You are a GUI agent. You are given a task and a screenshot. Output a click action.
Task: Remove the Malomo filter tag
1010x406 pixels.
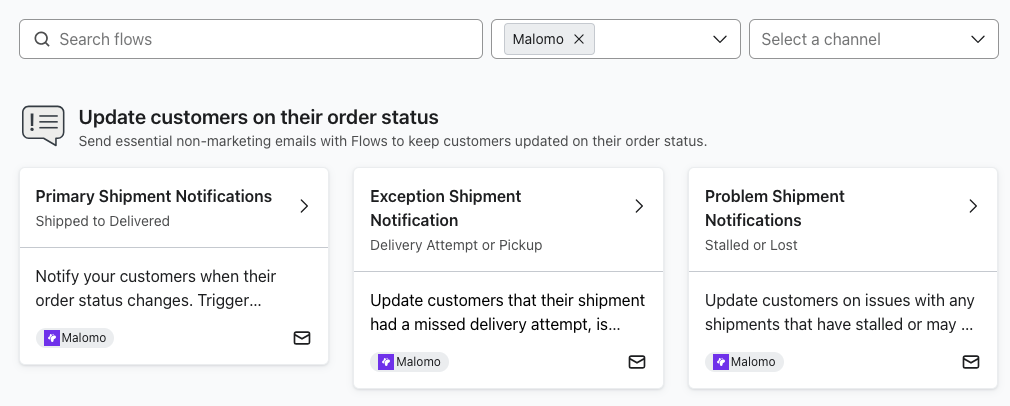pyautogui.click(x=579, y=40)
